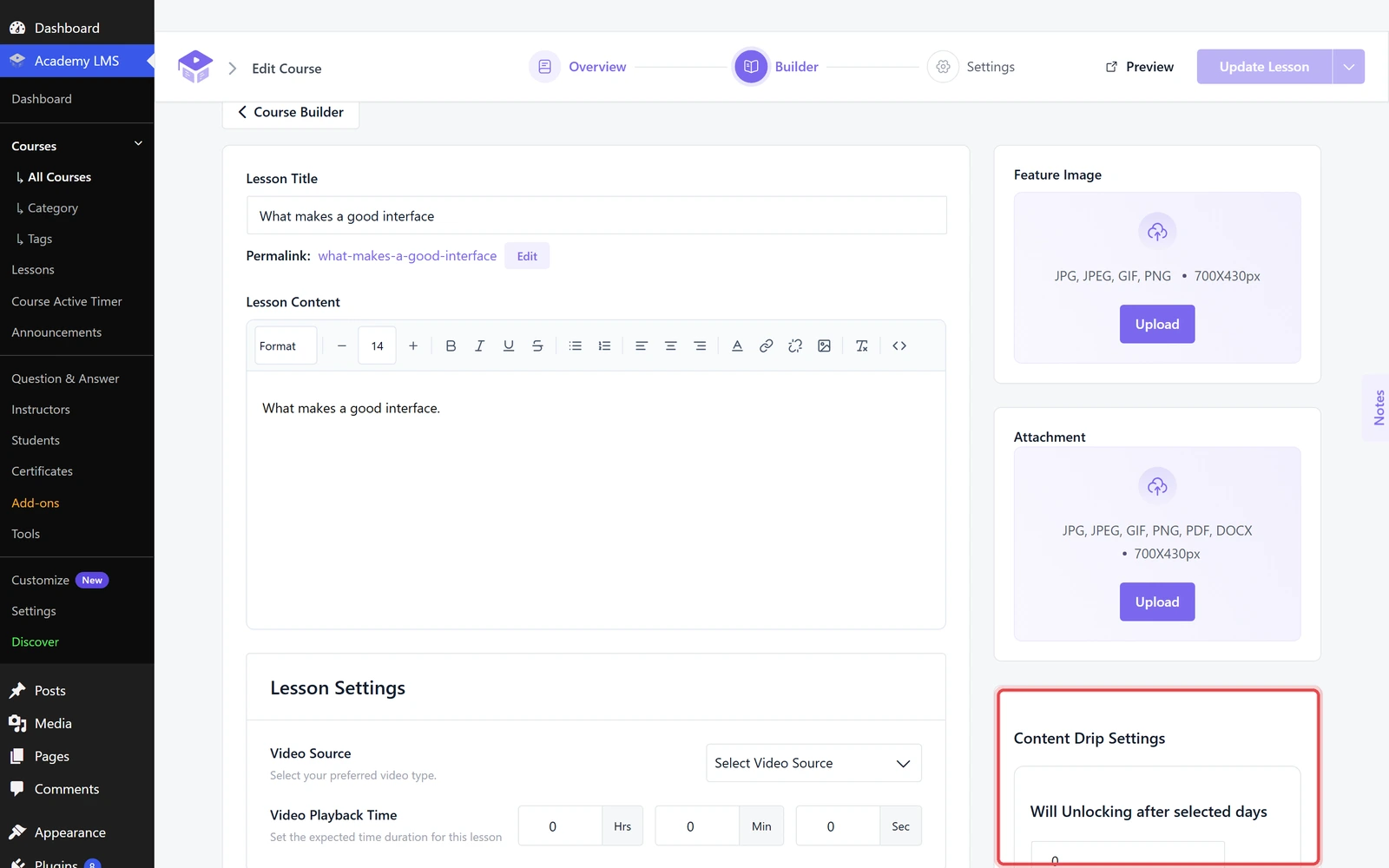The image size is (1389, 868).
Task: Align text right in editor
Action: pyautogui.click(x=700, y=345)
